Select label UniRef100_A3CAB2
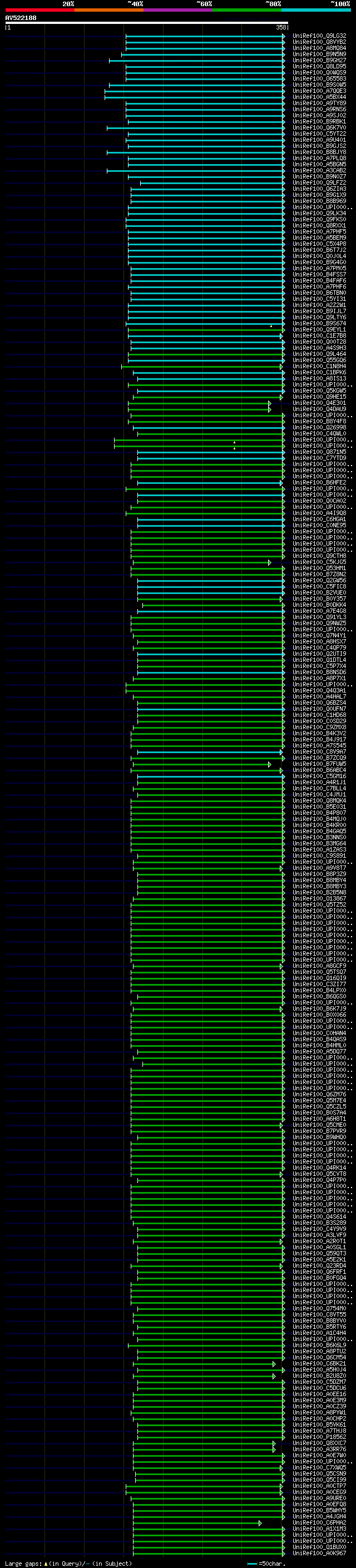356x1568 pixels. 319,170
